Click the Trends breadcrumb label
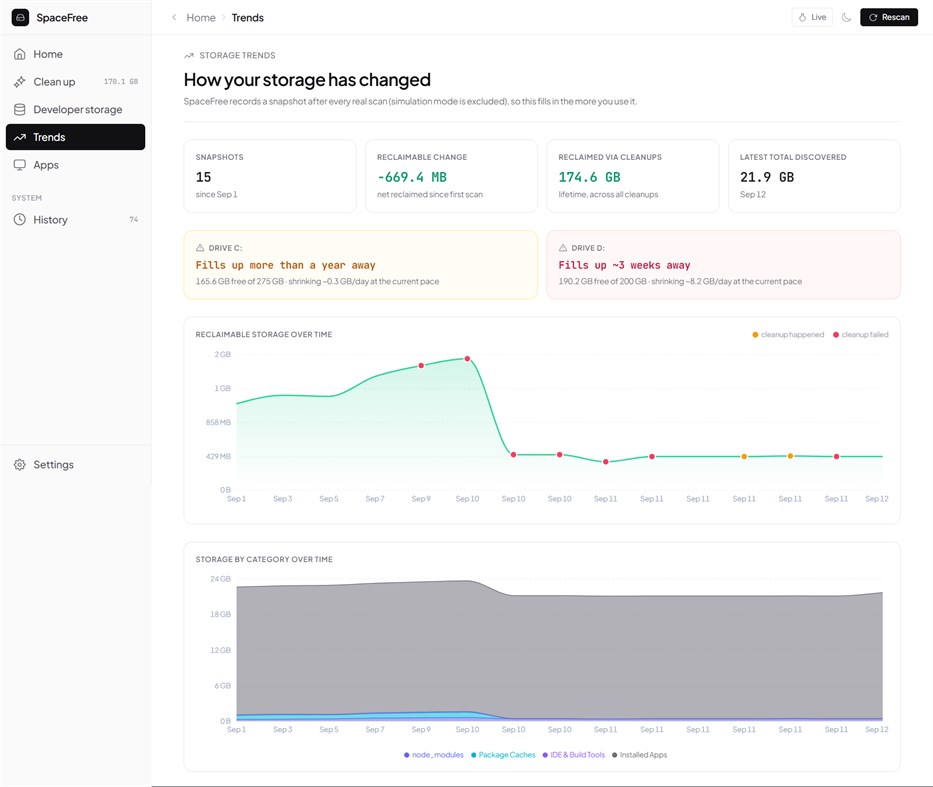Screen dimensions: 933x787 point(248,18)
